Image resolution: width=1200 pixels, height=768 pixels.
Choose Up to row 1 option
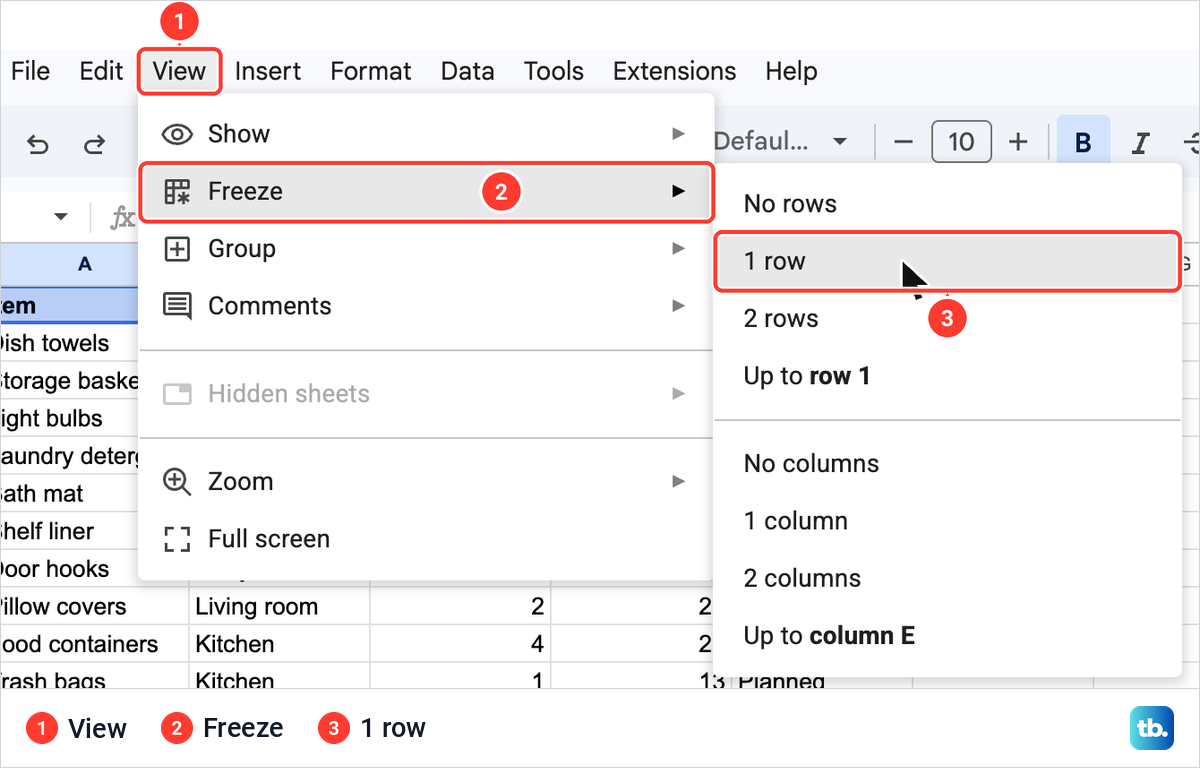[x=948, y=376]
